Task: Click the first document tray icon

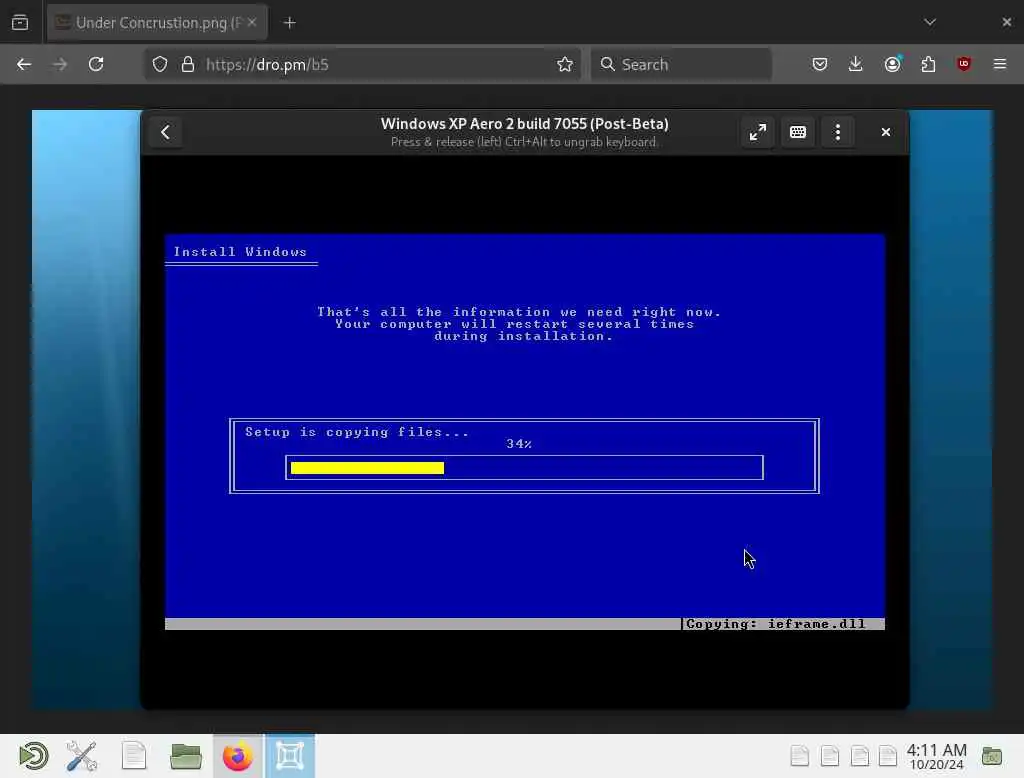Action: click(799, 756)
